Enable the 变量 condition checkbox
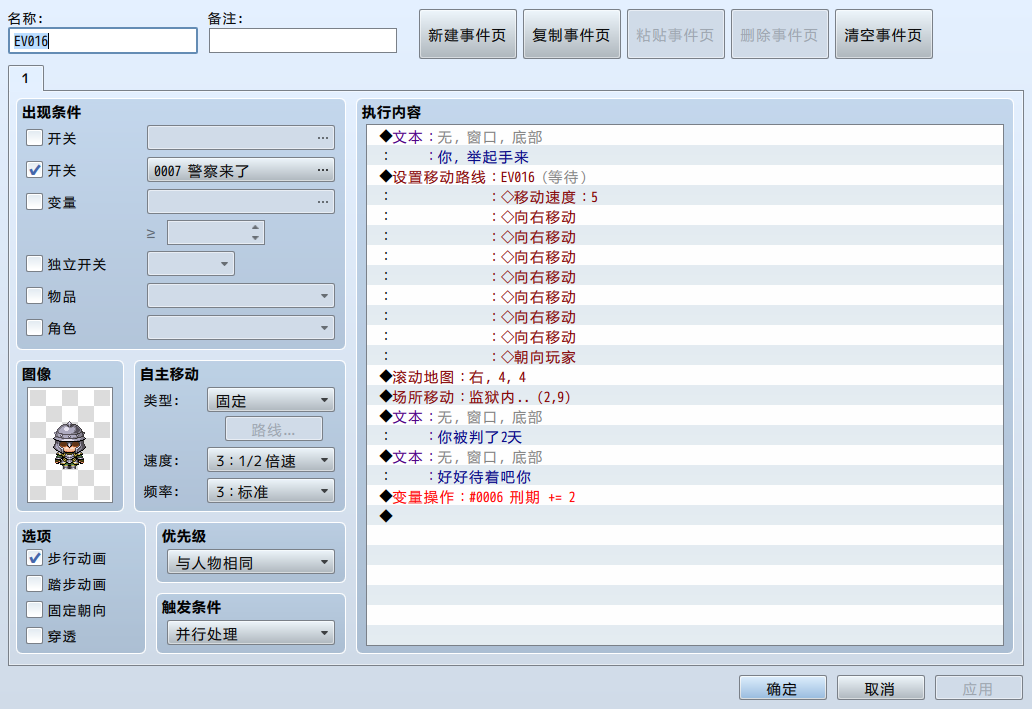 [34, 201]
